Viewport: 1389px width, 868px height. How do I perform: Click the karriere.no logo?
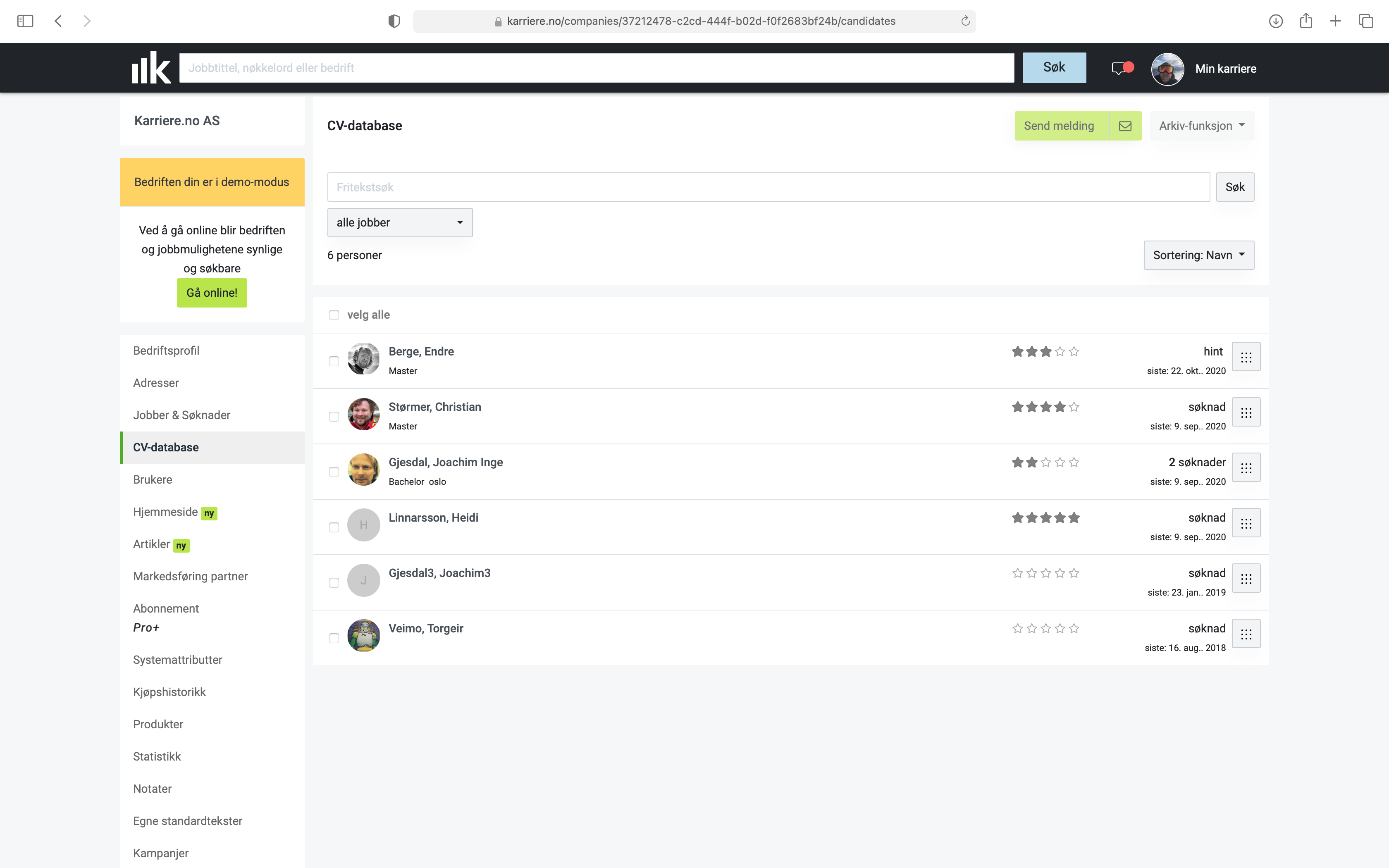click(x=152, y=68)
